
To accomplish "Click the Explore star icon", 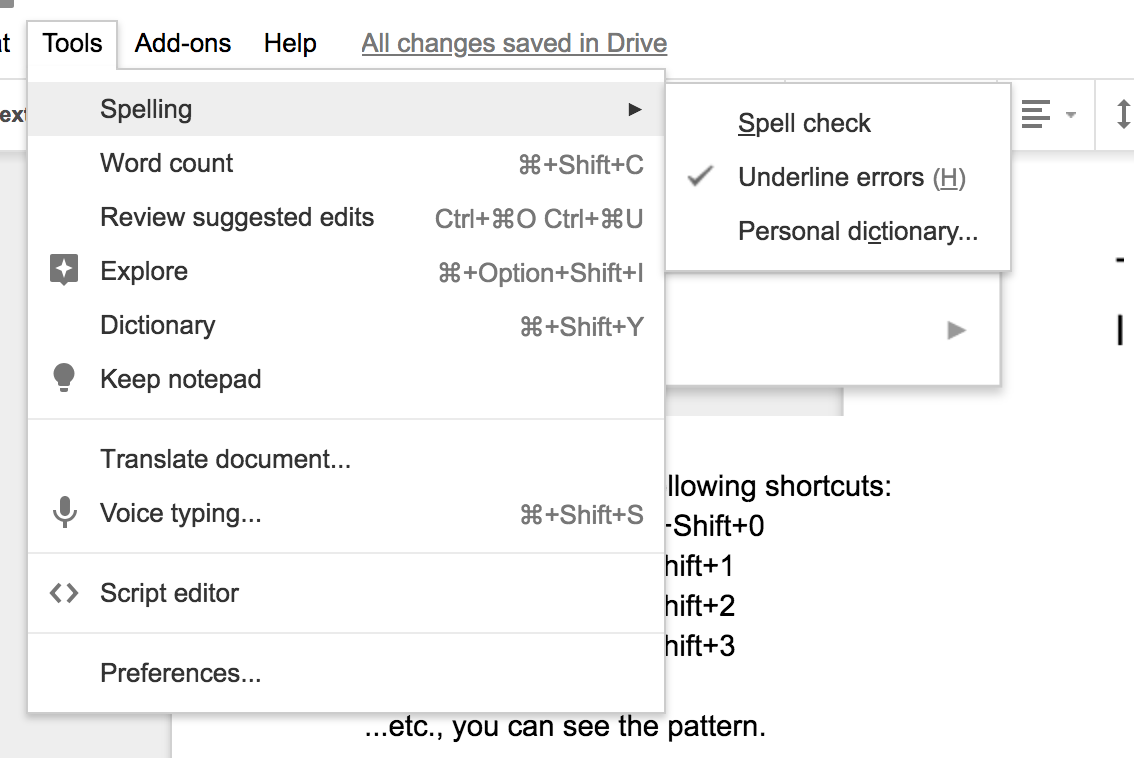I will pos(64,271).
